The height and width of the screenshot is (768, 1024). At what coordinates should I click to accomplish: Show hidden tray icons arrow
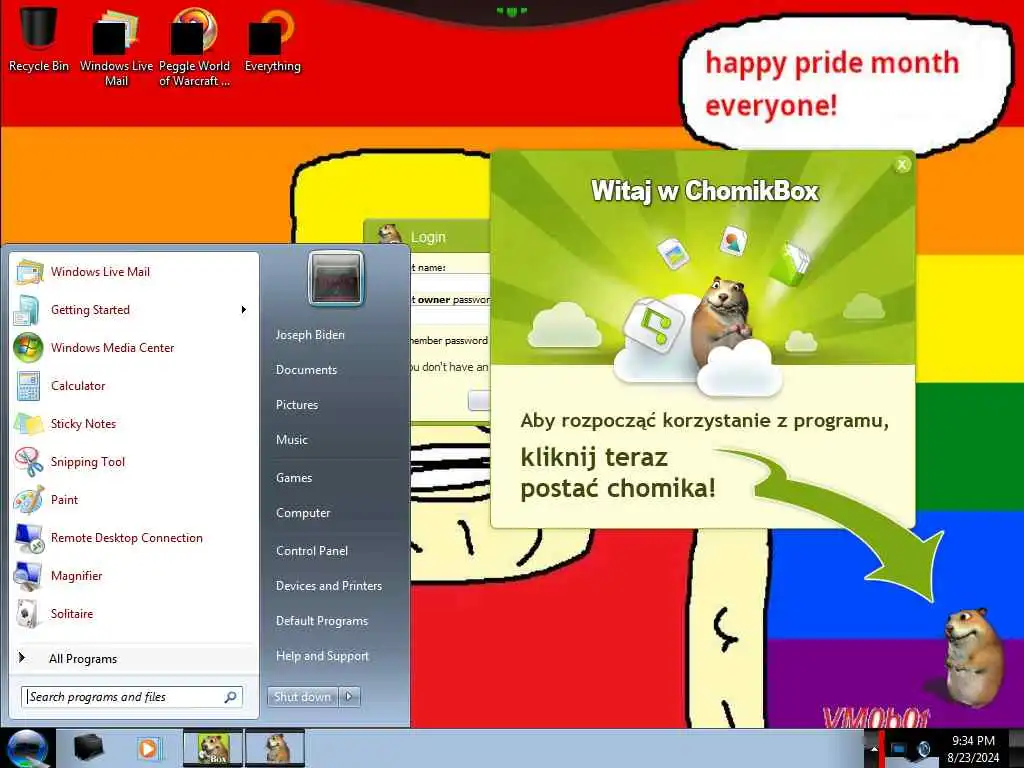[874, 749]
